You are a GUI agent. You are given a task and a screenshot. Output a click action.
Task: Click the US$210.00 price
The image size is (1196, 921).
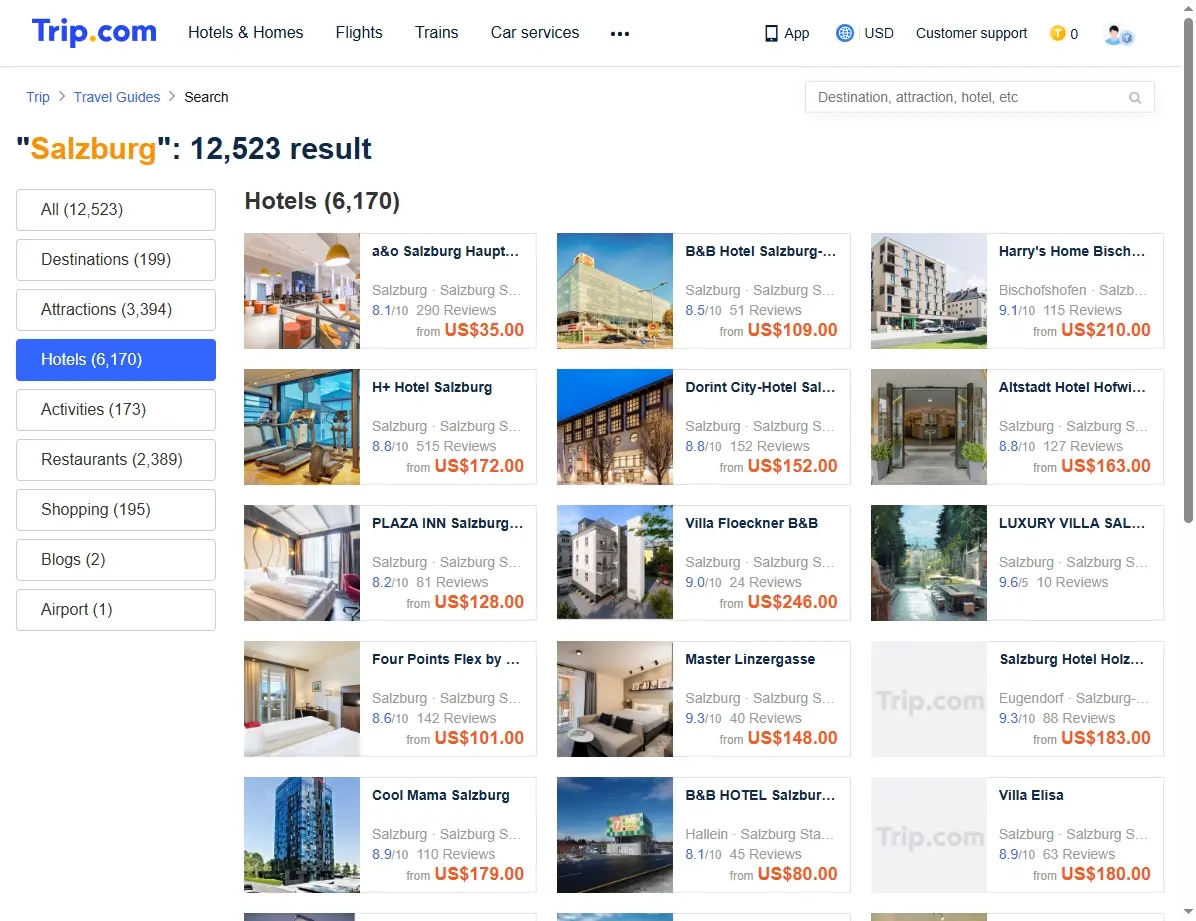1105,330
